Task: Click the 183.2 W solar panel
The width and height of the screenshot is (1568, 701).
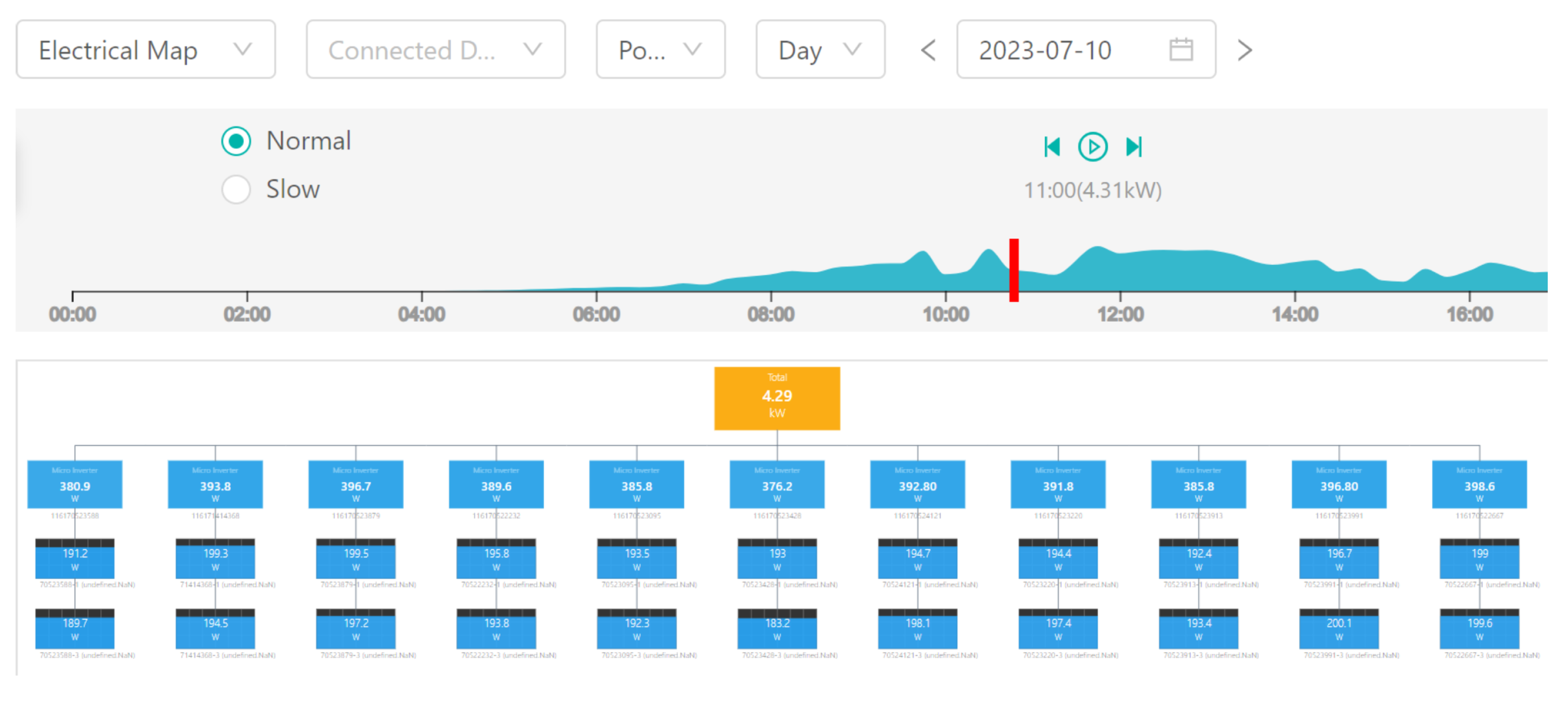Action: [x=776, y=629]
